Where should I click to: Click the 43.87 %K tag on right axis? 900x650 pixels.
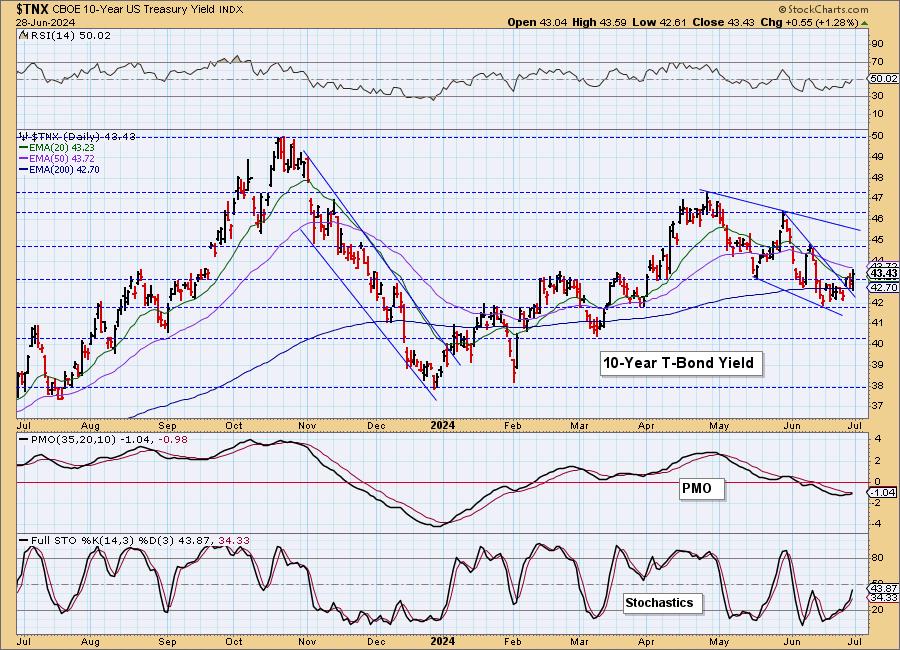coord(884,589)
